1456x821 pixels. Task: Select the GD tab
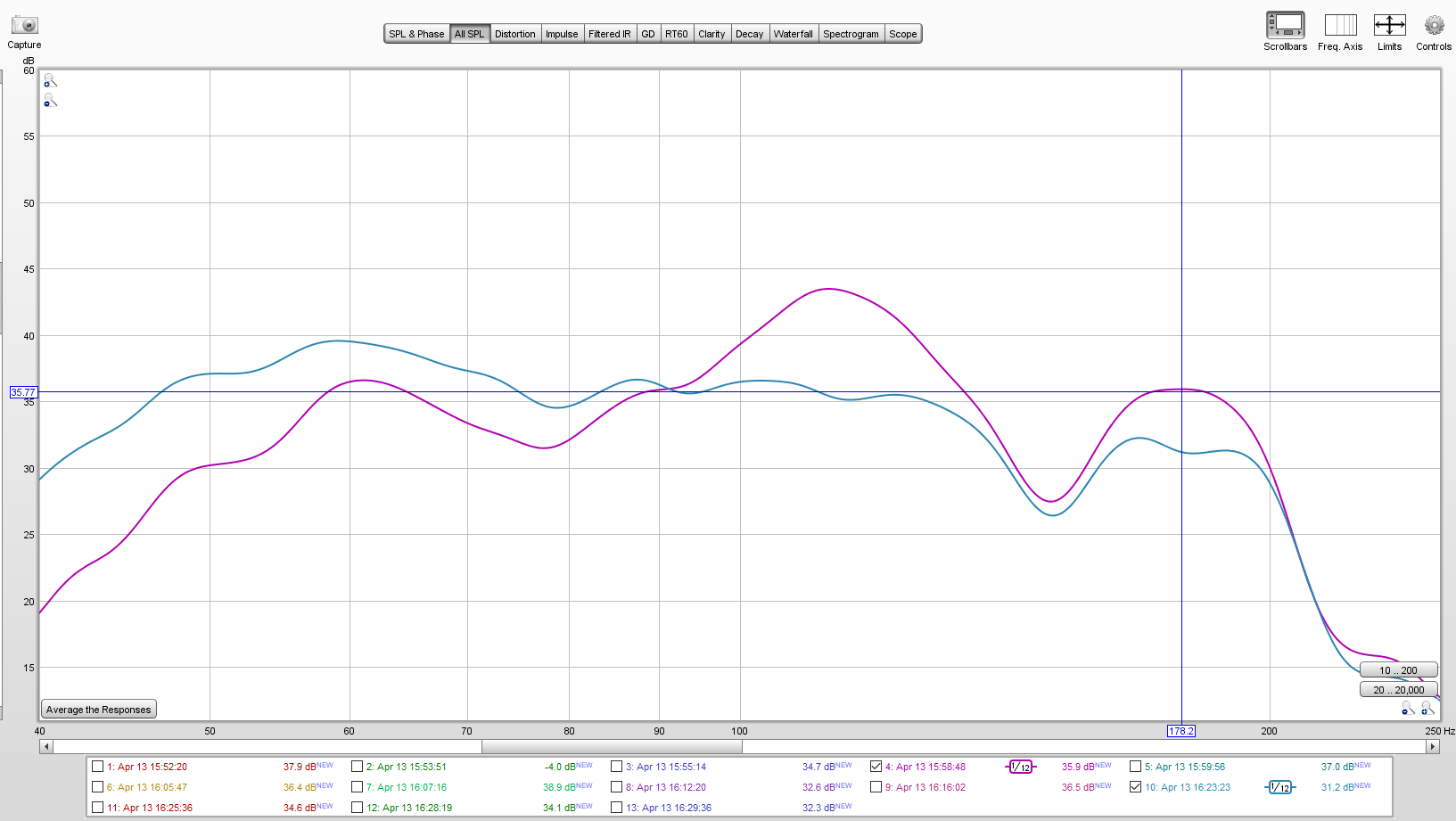648,34
